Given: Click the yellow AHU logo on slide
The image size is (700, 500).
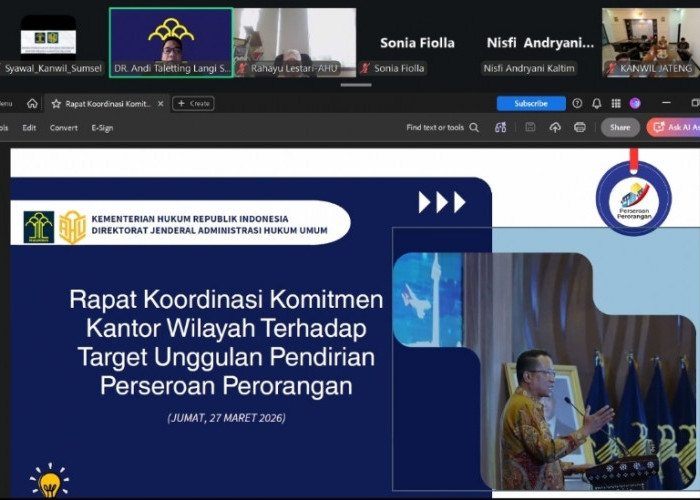Looking at the screenshot, I should click(x=72, y=227).
